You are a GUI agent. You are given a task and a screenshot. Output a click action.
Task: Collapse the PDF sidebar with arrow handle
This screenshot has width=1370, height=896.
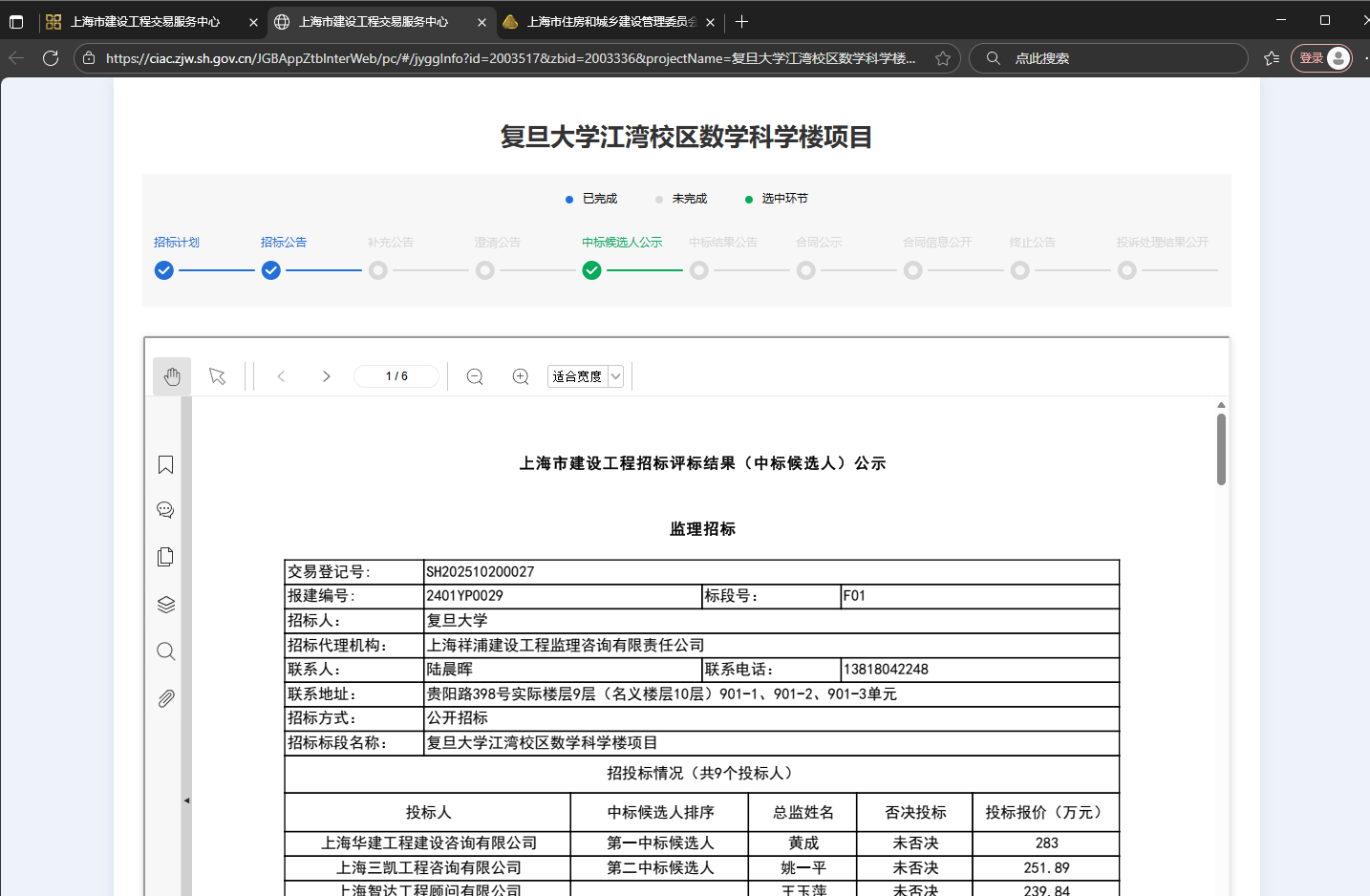click(x=186, y=800)
